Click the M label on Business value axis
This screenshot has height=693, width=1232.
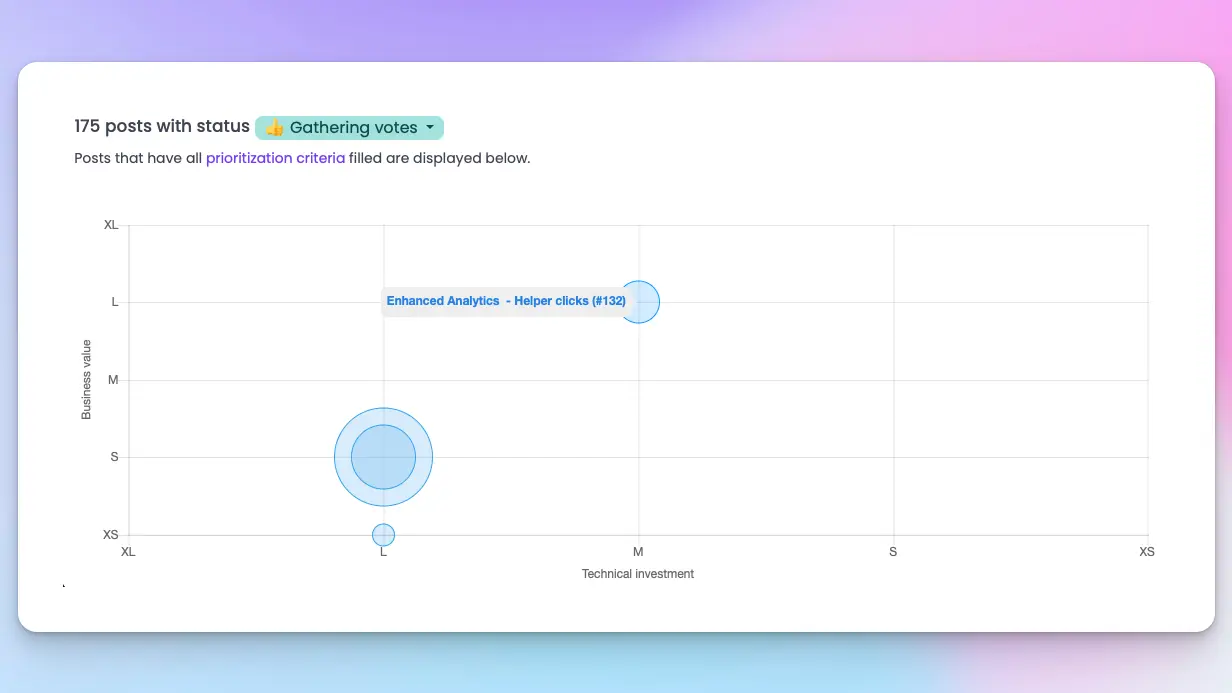(113, 380)
